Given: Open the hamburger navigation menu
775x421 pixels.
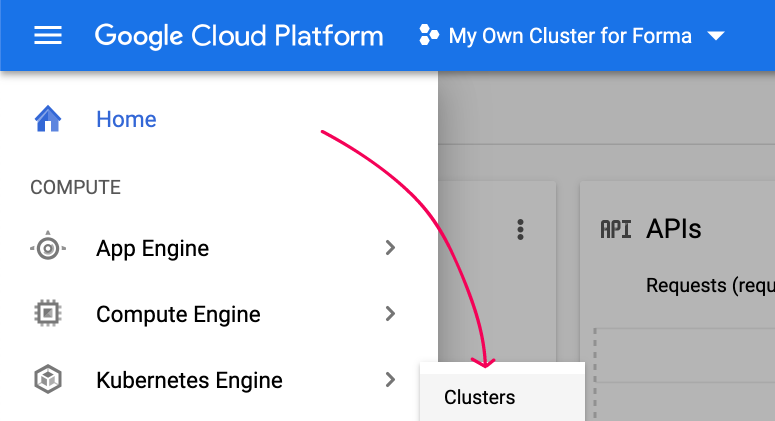Looking at the screenshot, I should tap(48, 36).
